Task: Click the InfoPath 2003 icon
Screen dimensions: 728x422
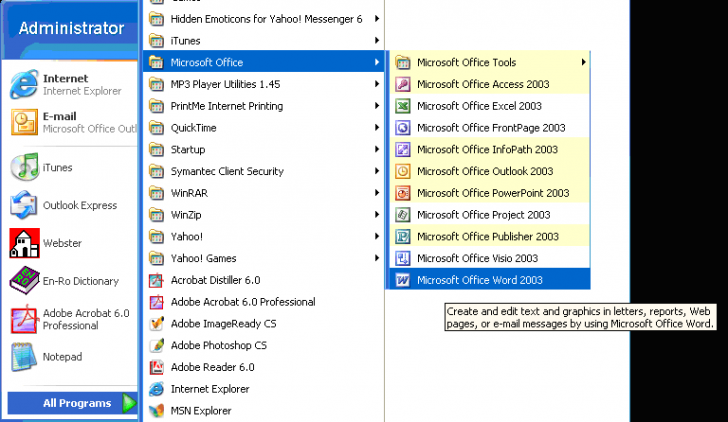Action: point(403,149)
